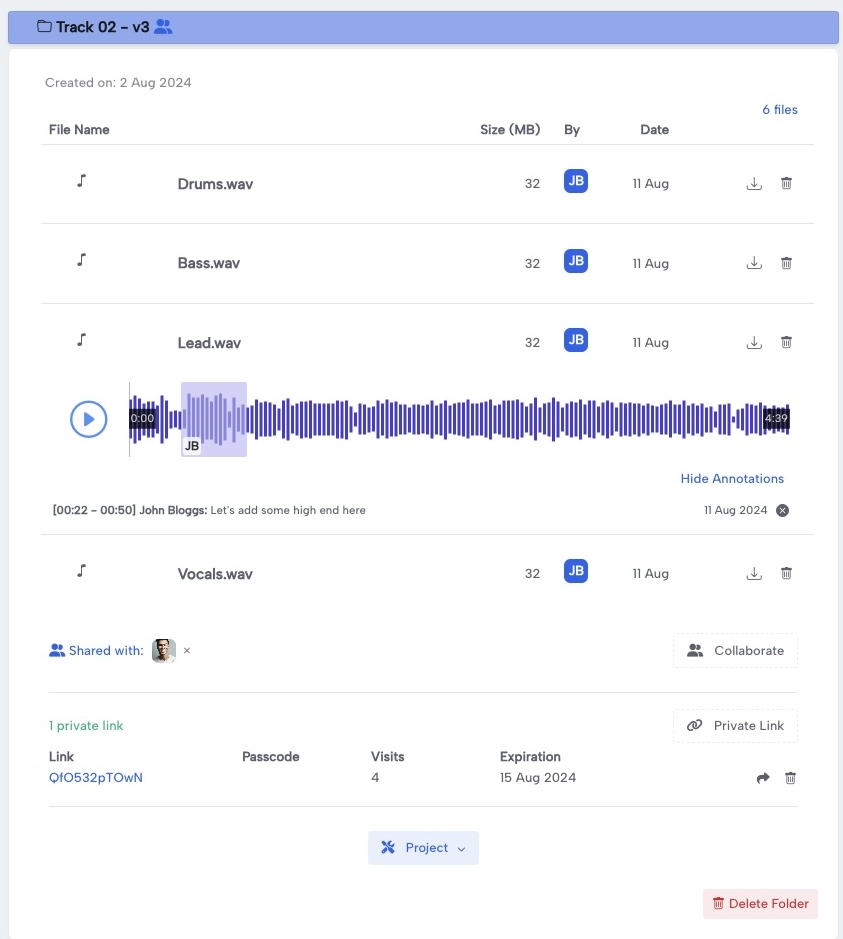The image size is (843, 939).
Task: Remove the shared collaborator with X
Action: click(187, 651)
